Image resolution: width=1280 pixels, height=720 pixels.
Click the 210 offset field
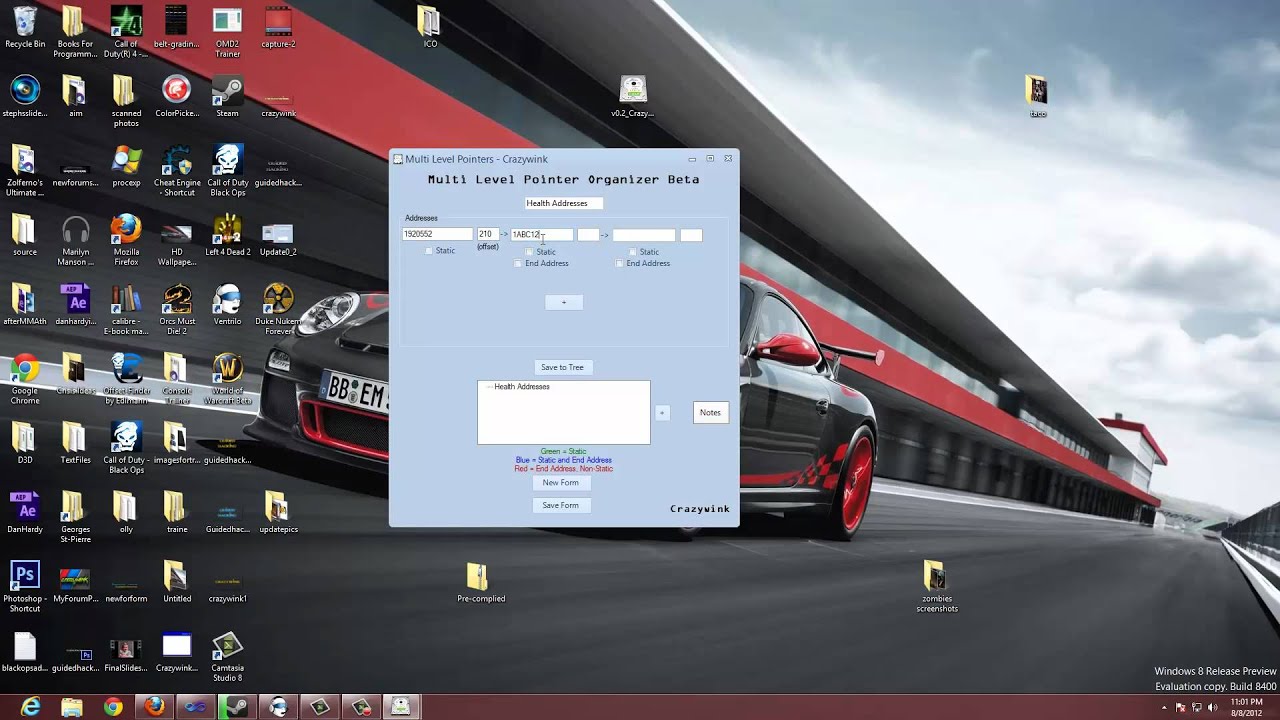487,234
